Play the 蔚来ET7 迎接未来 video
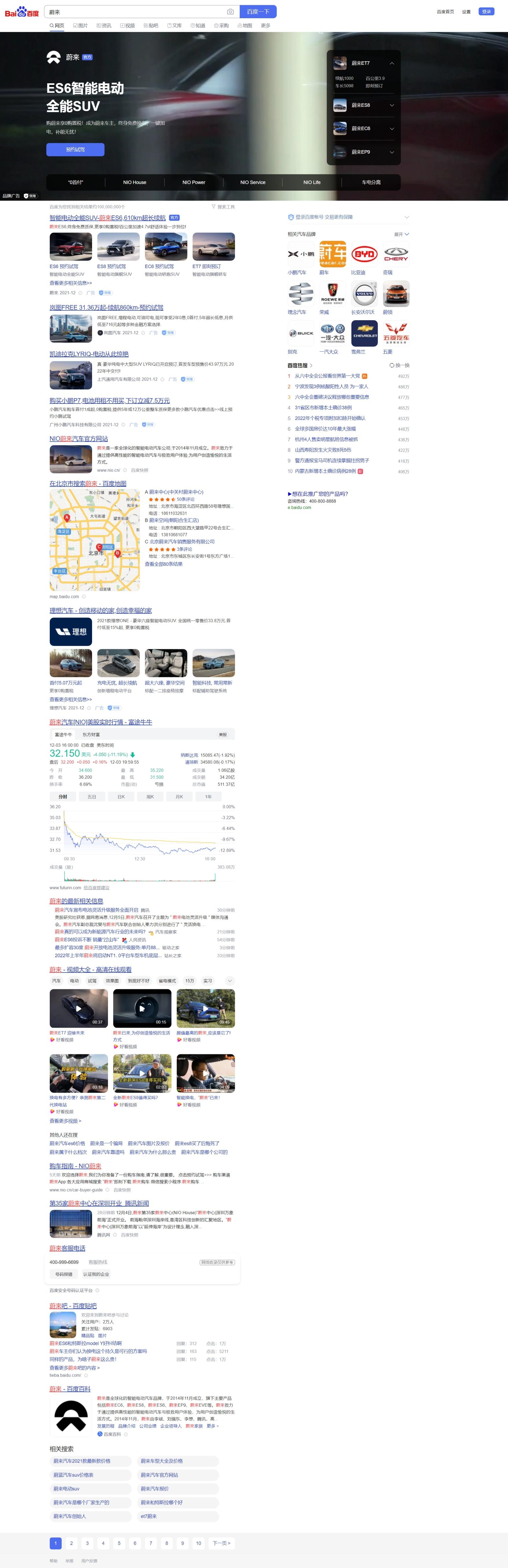This screenshot has width=508, height=1568. click(78, 1009)
